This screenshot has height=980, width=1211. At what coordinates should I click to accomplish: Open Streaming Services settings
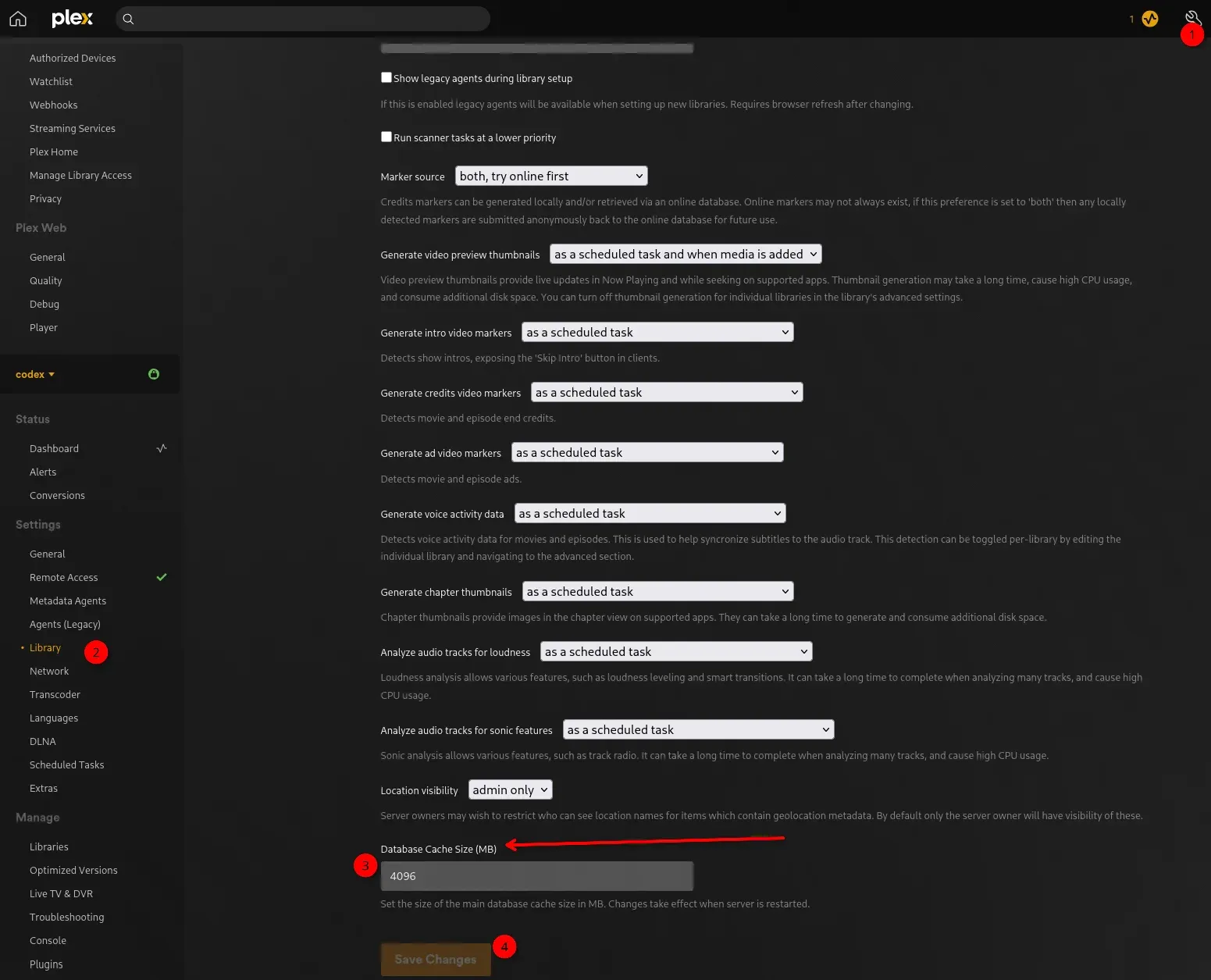tap(73, 128)
